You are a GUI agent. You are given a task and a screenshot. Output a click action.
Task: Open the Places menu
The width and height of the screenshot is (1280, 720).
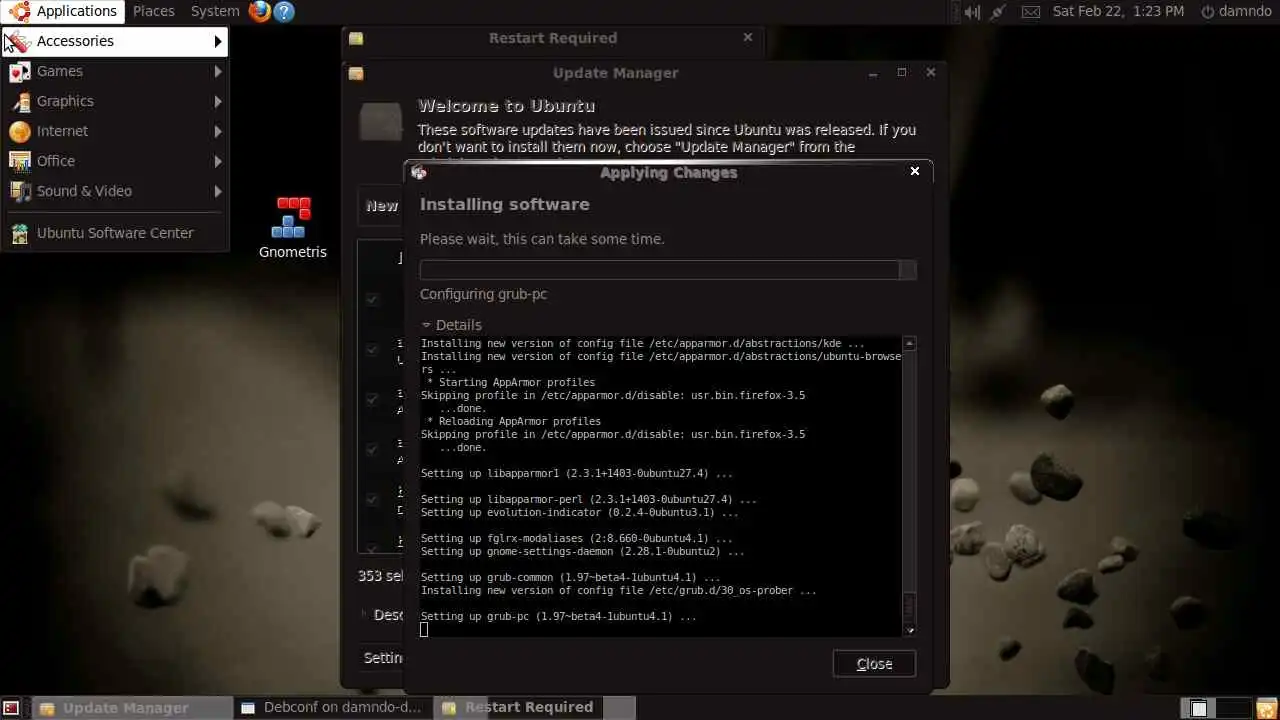(154, 11)
